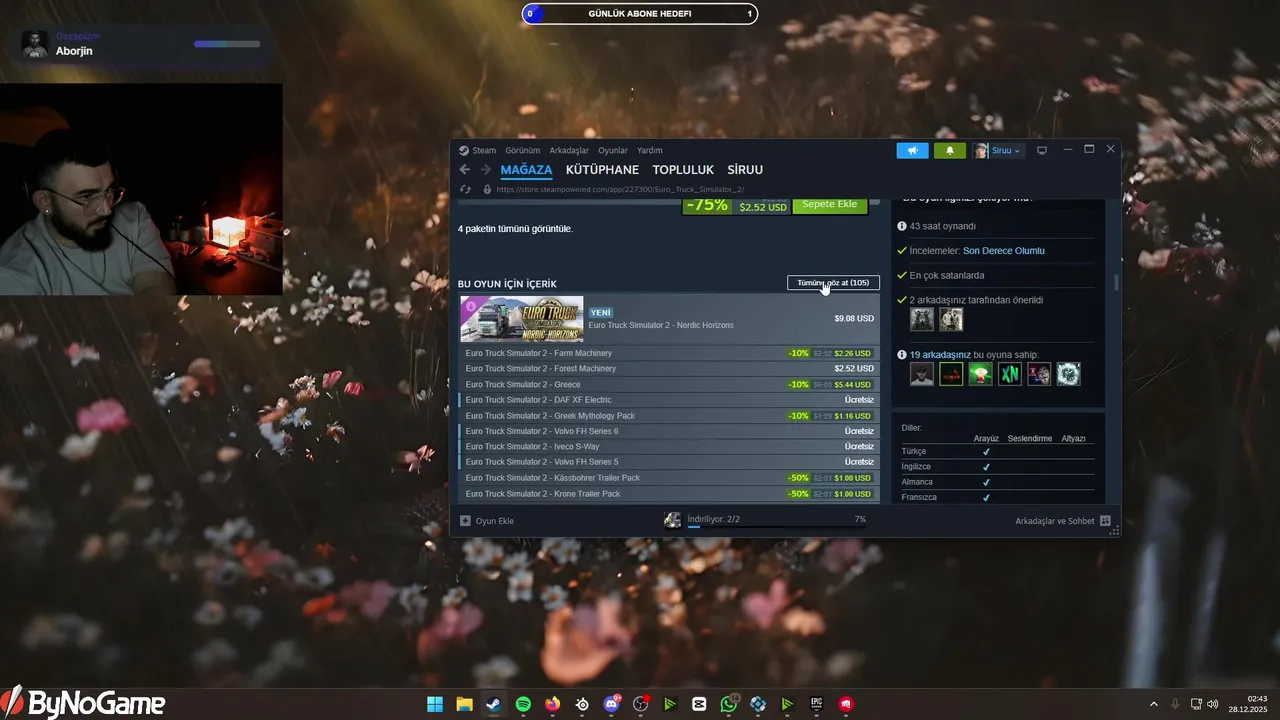
Task: Open the system tray volume icon
Action: click(1213, 704)
